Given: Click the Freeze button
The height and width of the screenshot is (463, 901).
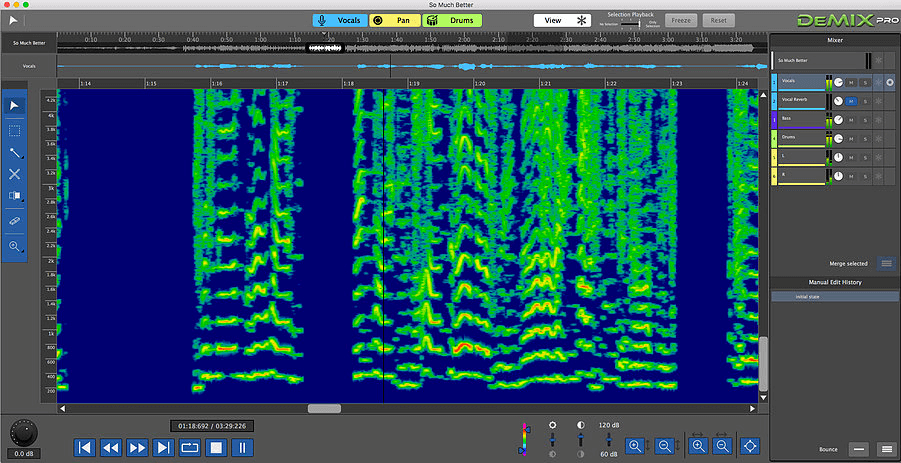Looking at the screenshot, I should pyautogui.click(x=681, y=20).
